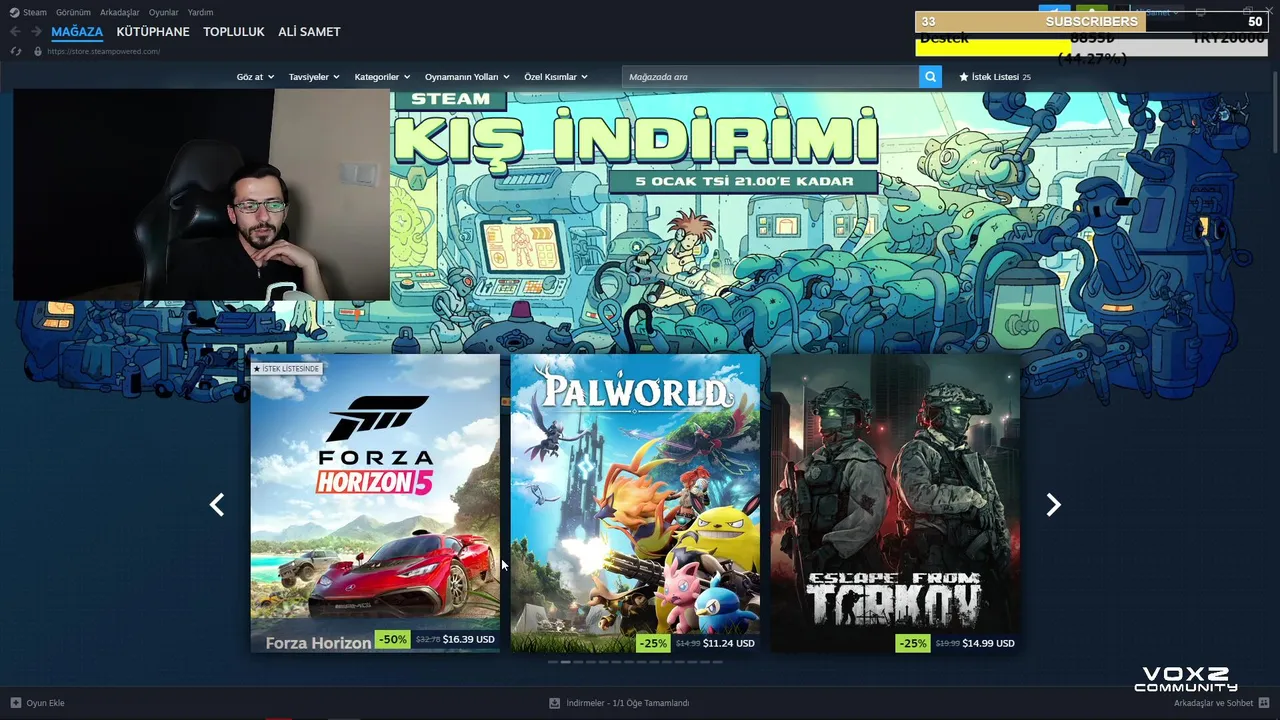Viewport: 1280px width, 720px height.
Task: Click the İSTEK LİSTESİNDE tag on Forza
Action: [x=286, y=369]
